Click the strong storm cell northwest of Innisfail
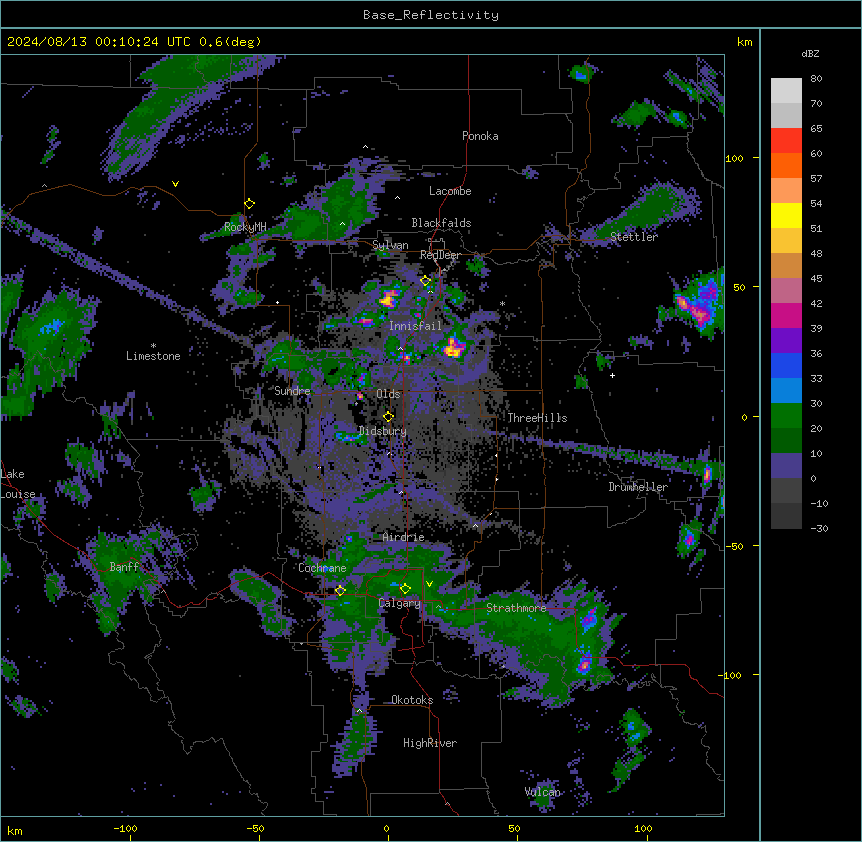 [x=389, y=298]
